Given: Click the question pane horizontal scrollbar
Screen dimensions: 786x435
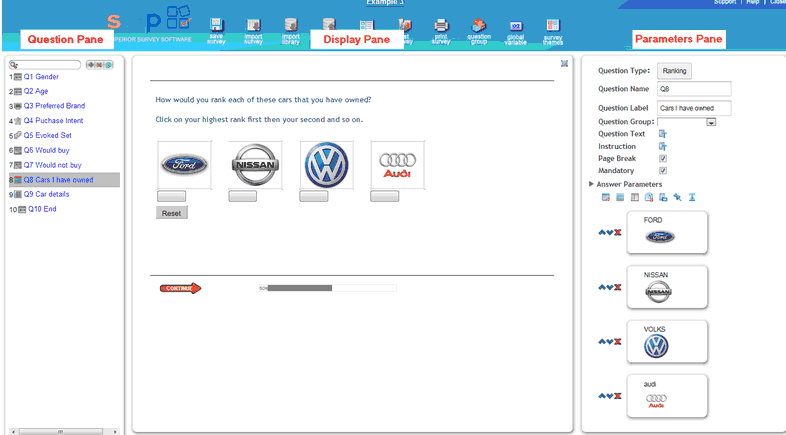Looking at the screenshot, I should [x=64, y=431].
